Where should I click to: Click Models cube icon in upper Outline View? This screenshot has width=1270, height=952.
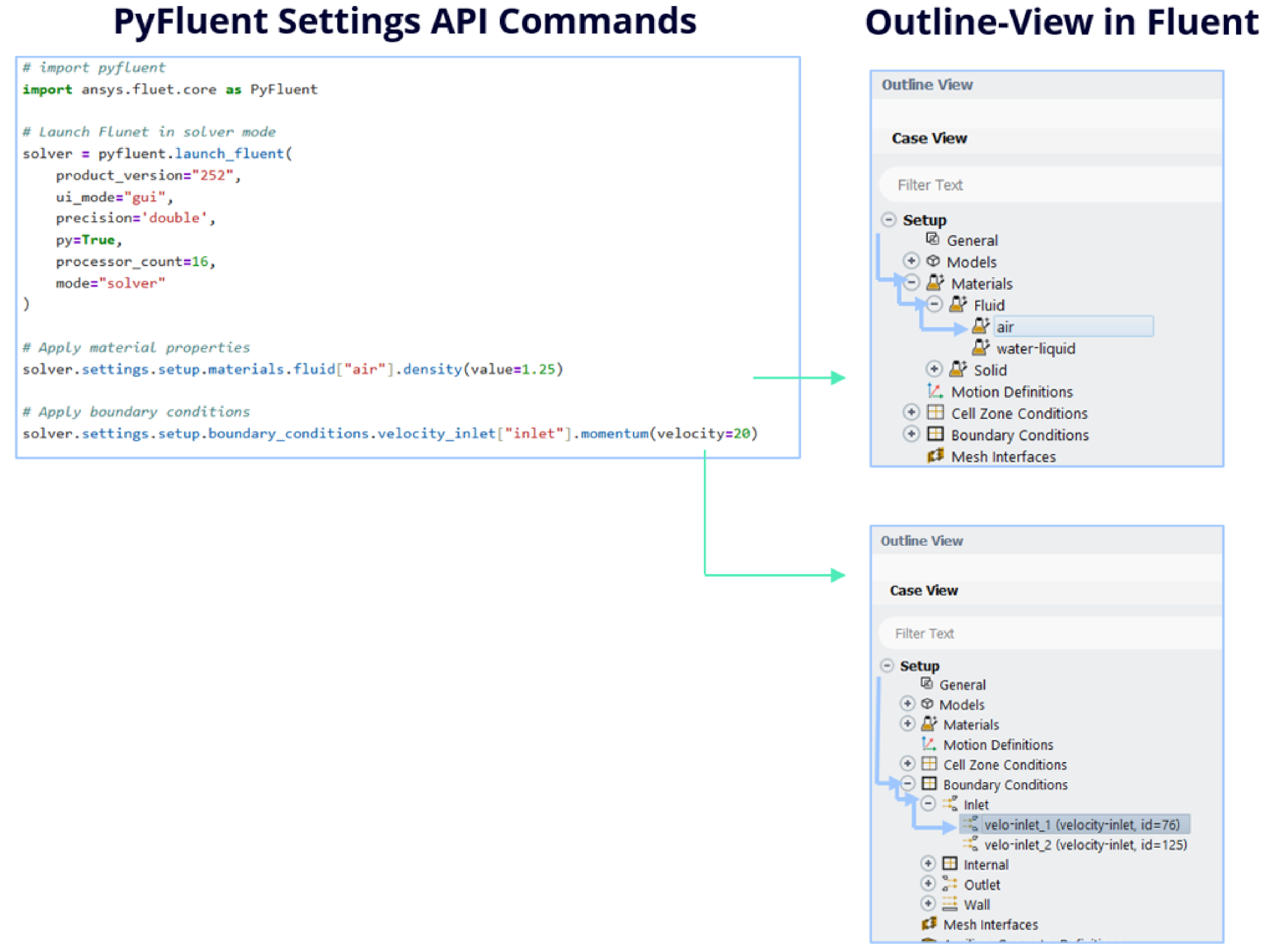933,261
